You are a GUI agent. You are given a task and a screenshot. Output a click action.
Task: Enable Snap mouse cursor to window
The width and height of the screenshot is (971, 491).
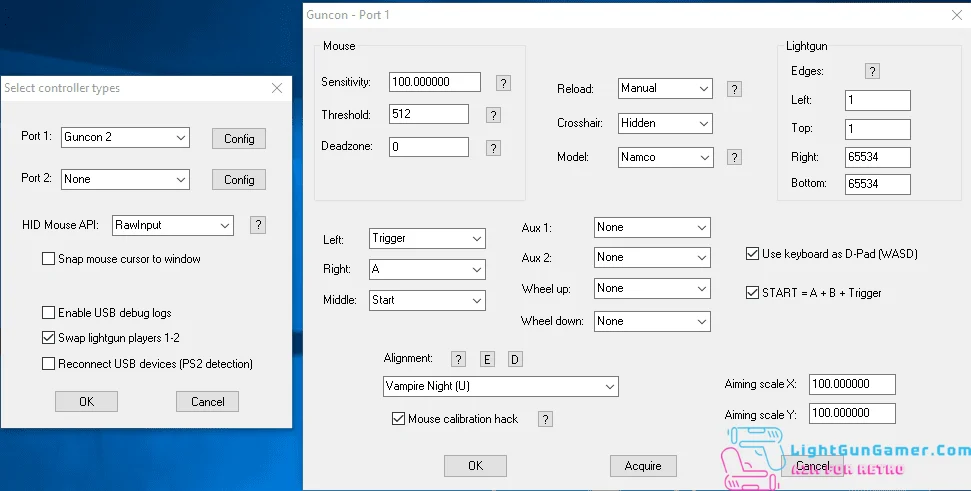point(49,259)
